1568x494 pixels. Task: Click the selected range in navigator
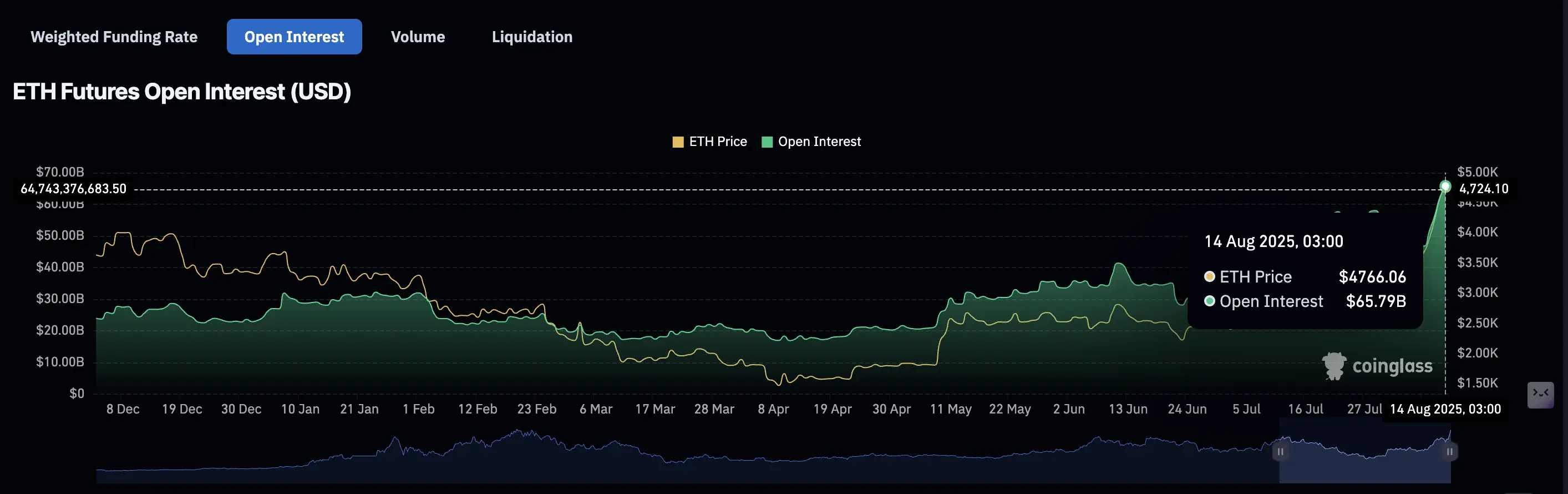1364,452
